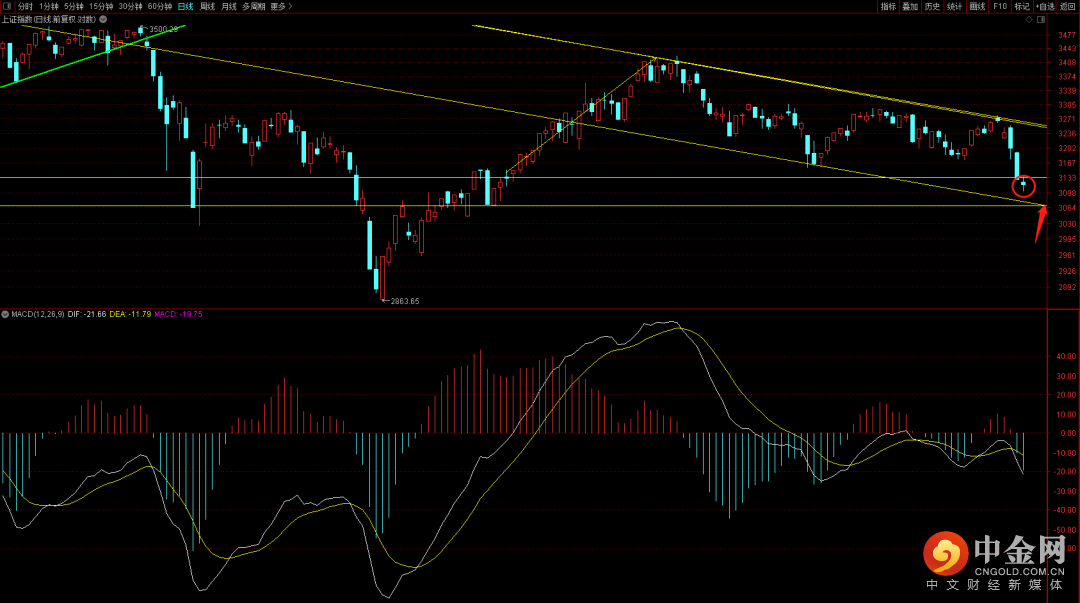The width and height of the screenshot is (1080, 603).
Task: Click the yellow DEA value label
Action: (130, 314)
